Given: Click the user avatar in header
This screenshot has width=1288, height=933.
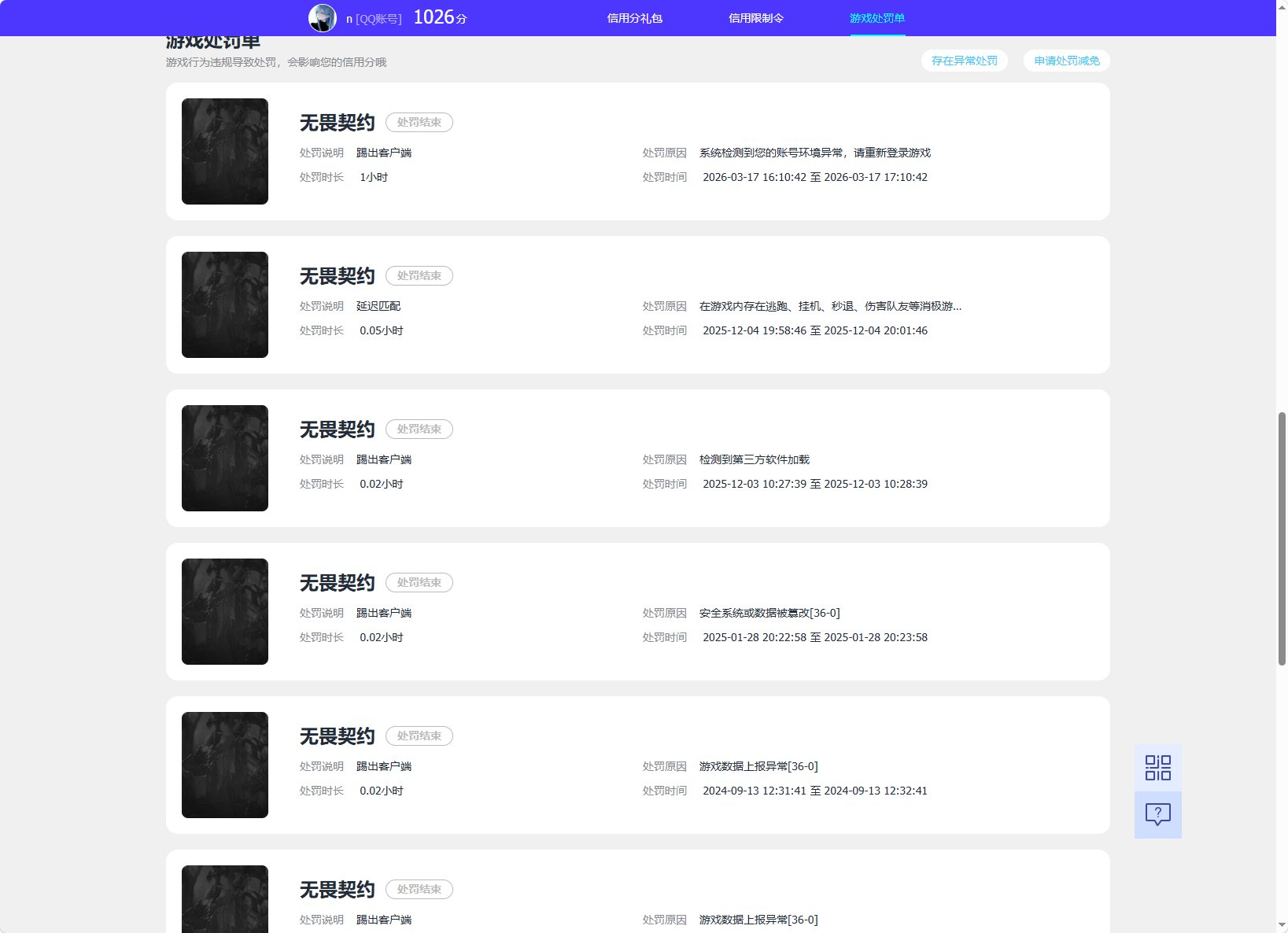Looking at the screenshot, I should coord(323,18).
